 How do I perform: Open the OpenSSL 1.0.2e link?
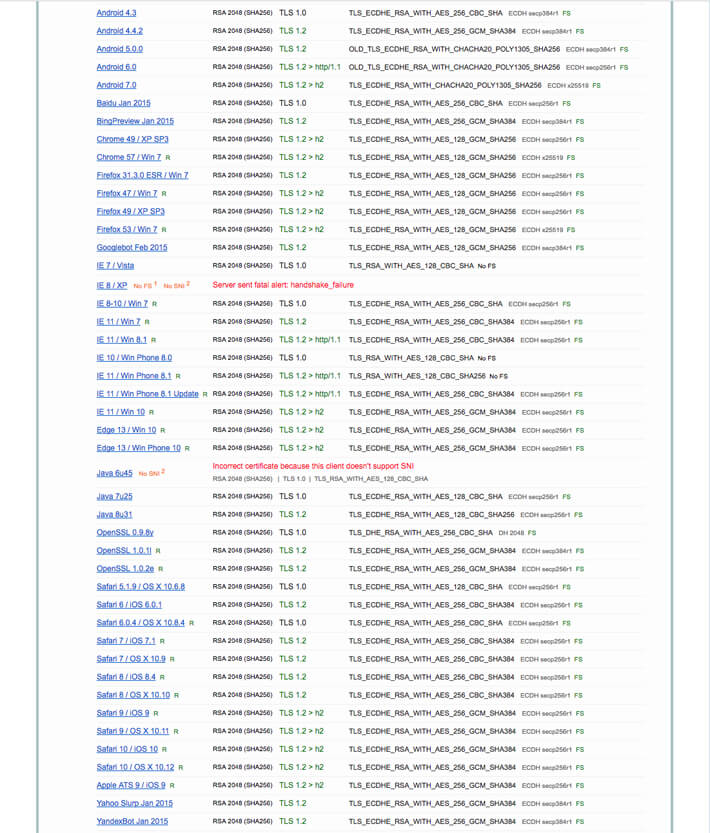click(124, 568)
